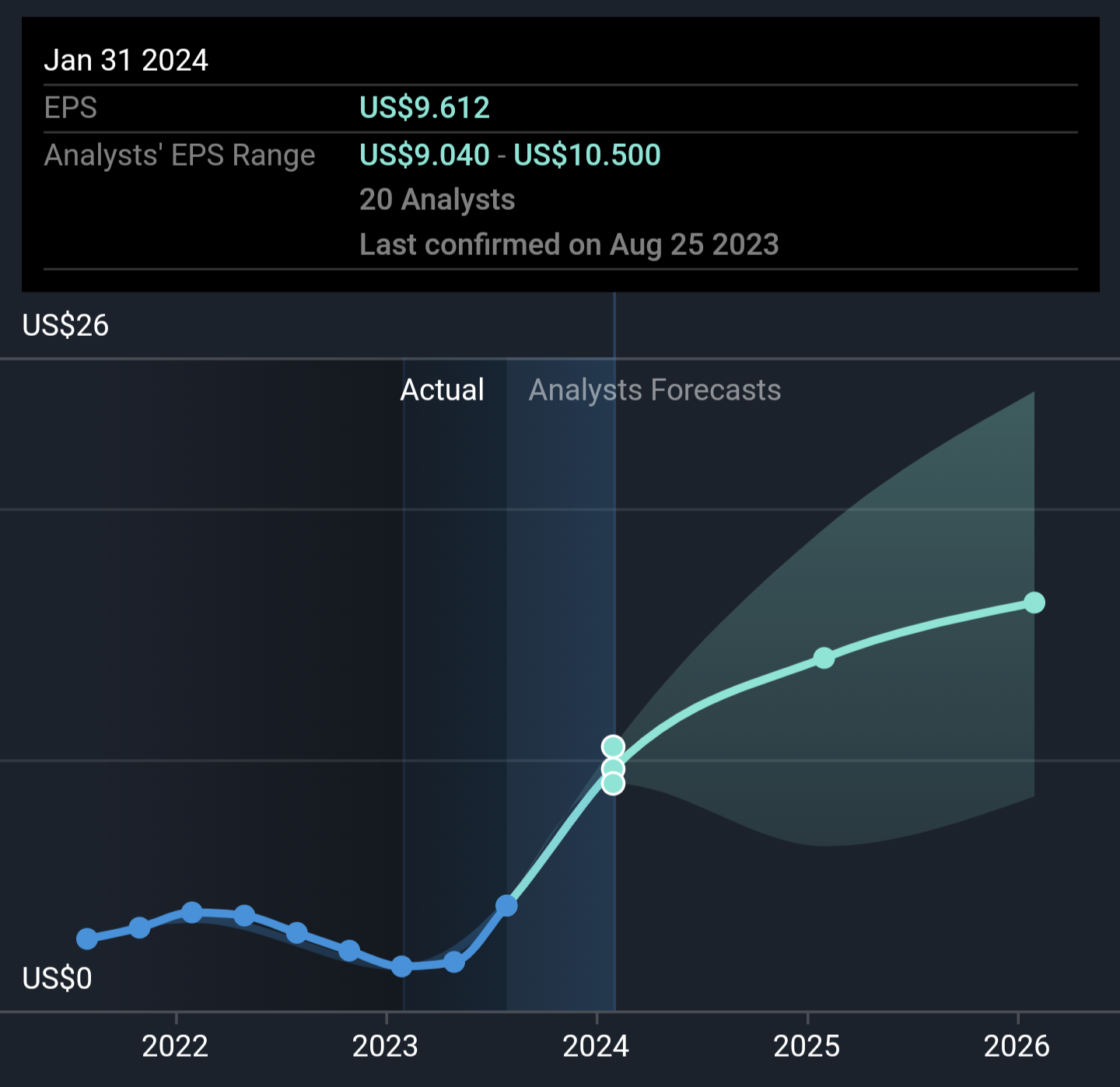Image resolution: width=1120 pixels, height=1087 pixels.
Task: Click the bottom circle marker at 2024
Action: (613, 783)
